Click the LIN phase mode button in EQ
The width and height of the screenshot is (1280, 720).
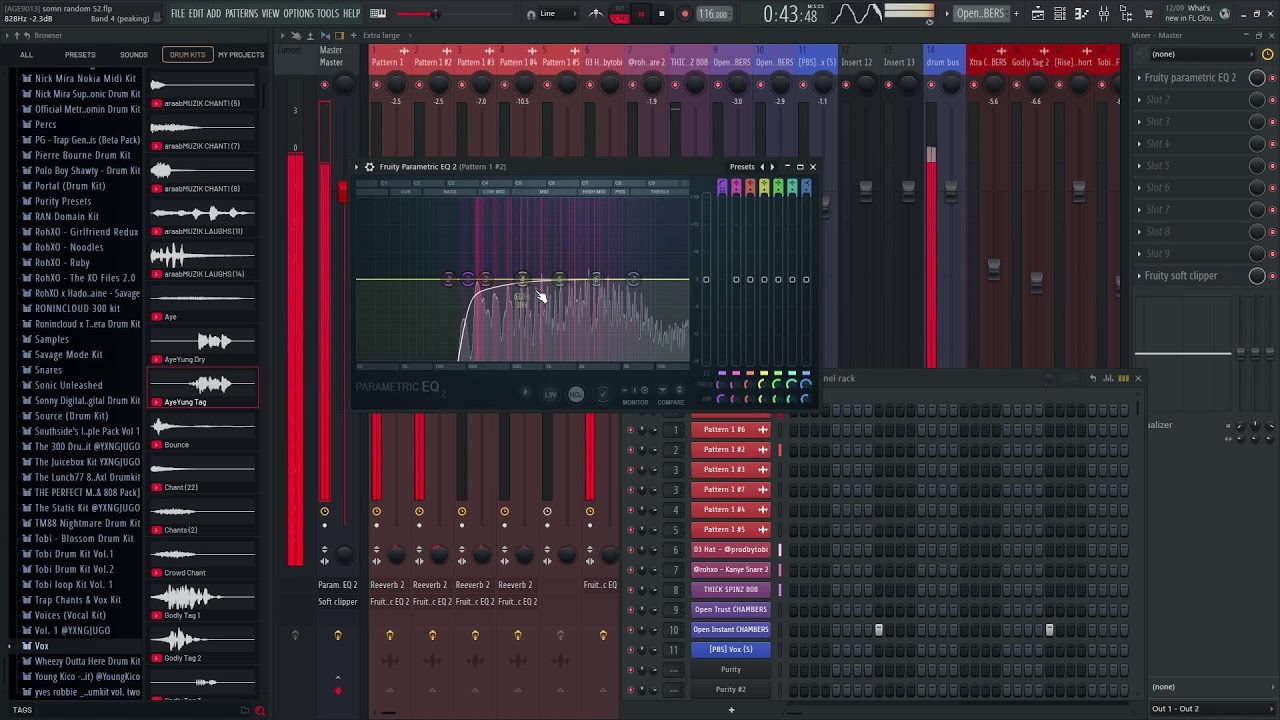pos(550,395)
